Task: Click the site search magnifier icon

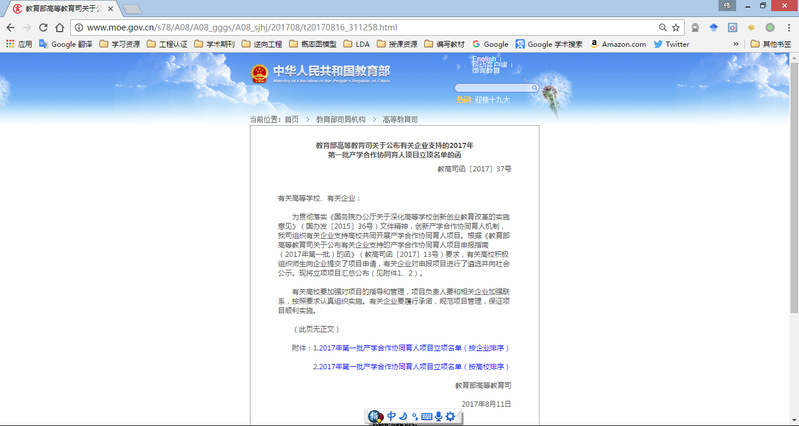Action: pos(533,89)
